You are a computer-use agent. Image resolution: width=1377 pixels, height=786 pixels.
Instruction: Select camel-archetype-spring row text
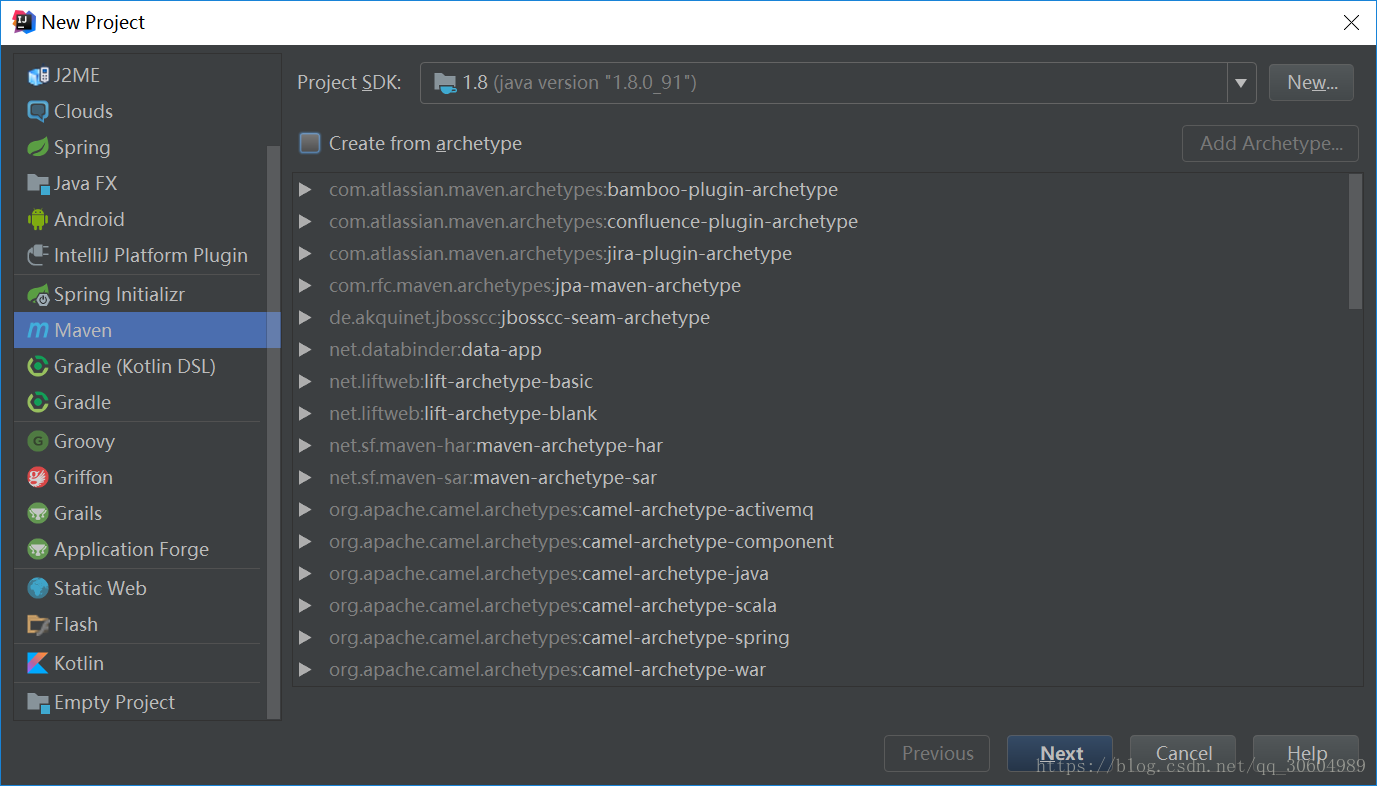click(x=559, y=638)
